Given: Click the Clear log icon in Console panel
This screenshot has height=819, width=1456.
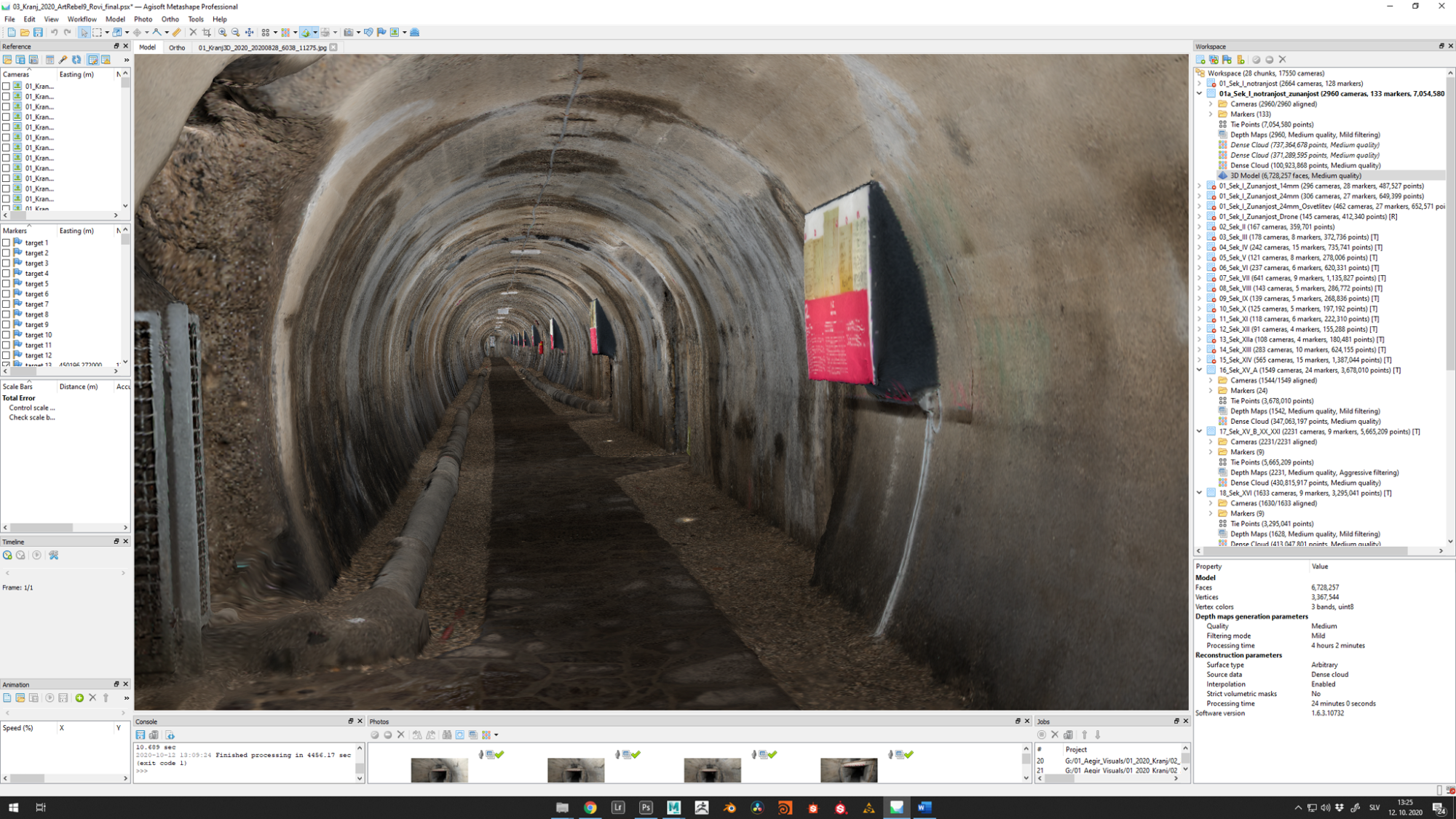Looking at the screenshot, I should [x=154, y=735].
